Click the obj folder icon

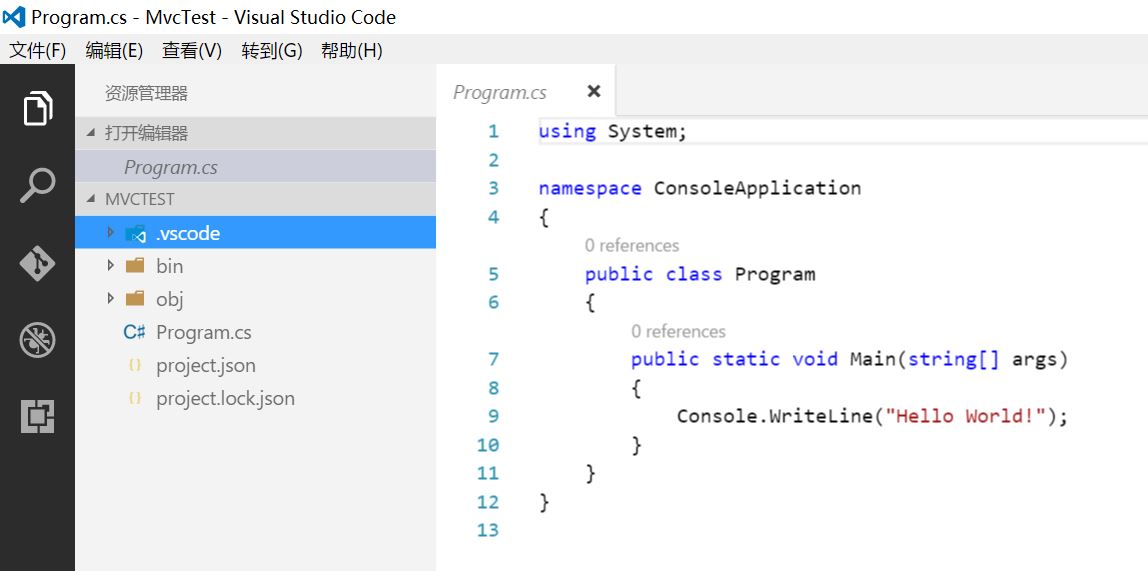pyautogui.click(x=135, y=299)
